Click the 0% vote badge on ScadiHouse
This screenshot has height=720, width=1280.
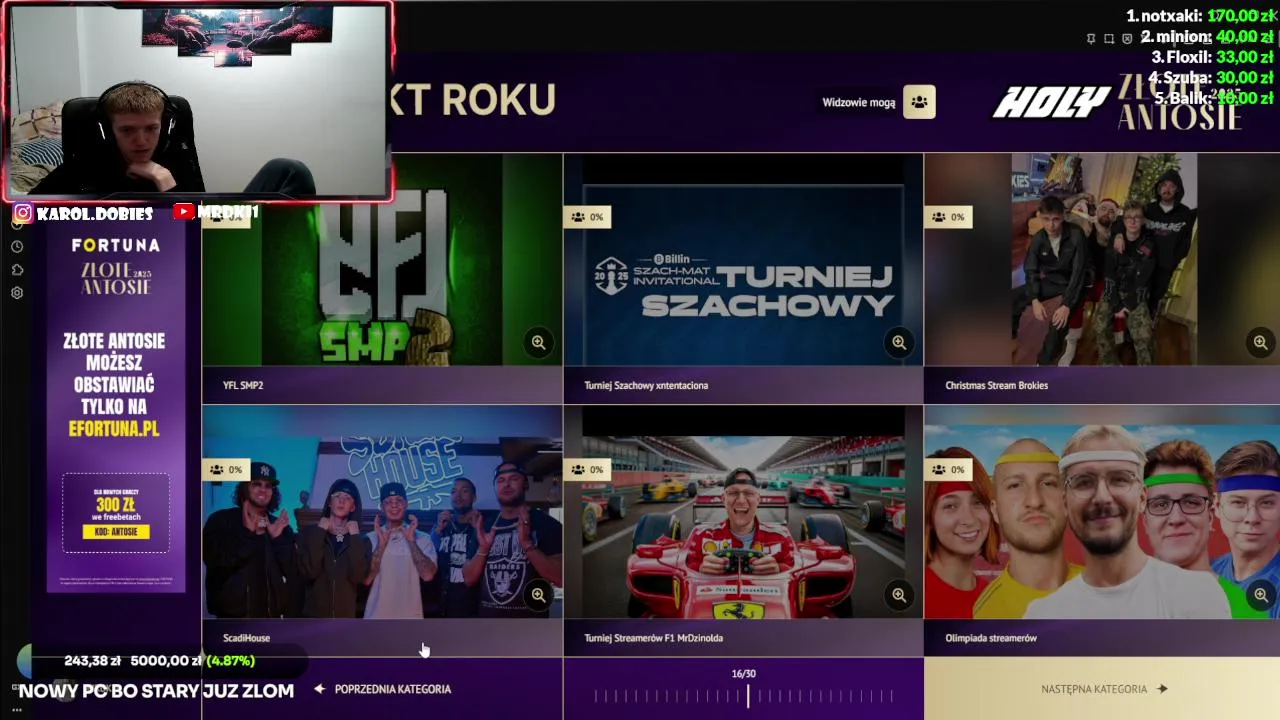[226, 469]
